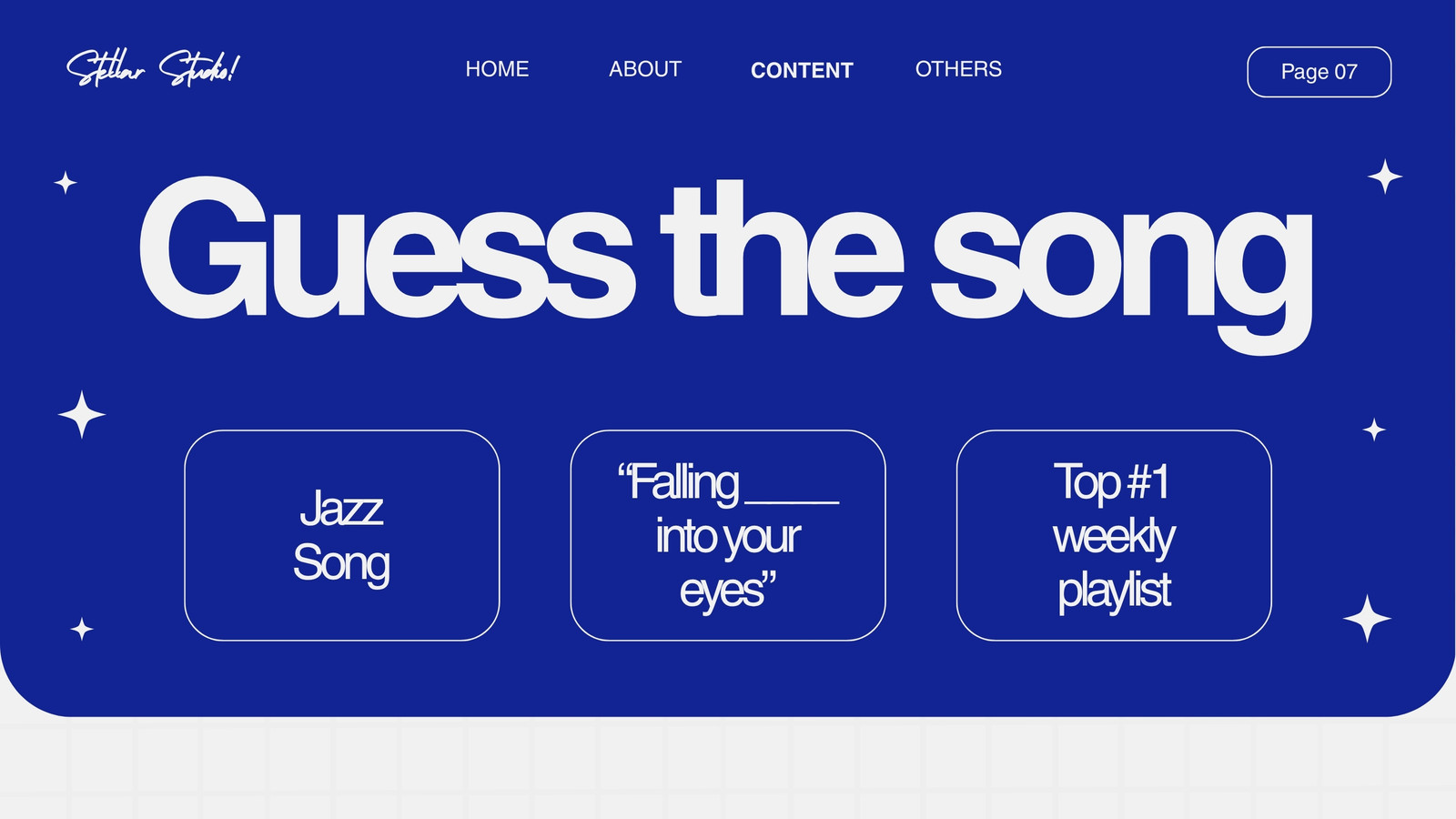1456x819 pixels.
Task: Click the Page 07 outlined button
Action: pos(1319,72)
